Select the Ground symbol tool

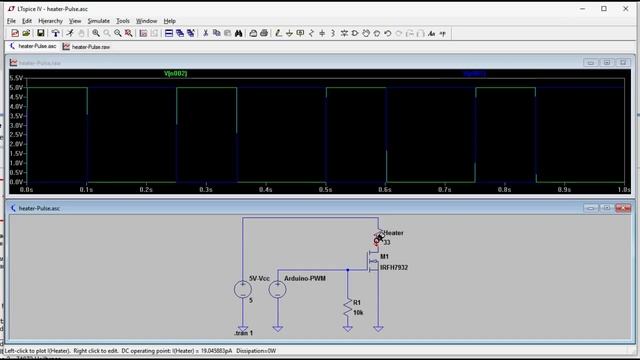(289, 33)
